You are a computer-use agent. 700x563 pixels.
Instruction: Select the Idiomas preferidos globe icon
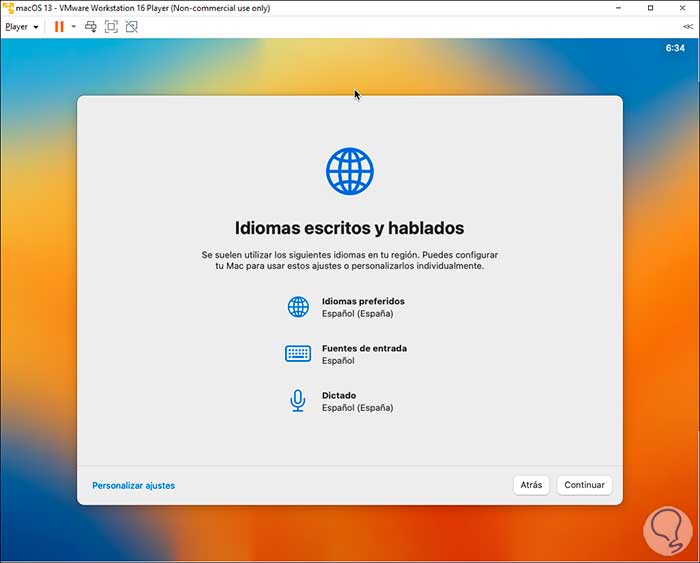pyautogui.click(x=298, y=307)
